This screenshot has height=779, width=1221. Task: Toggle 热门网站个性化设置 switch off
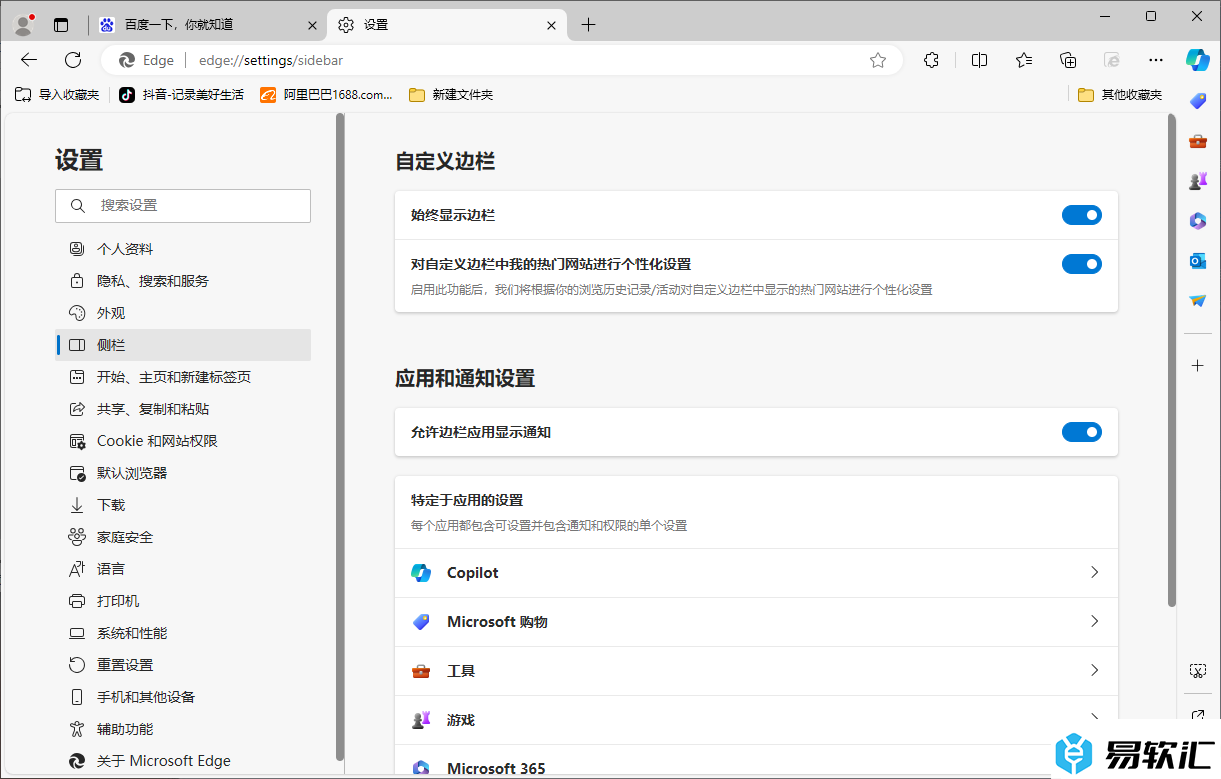pyautogui.click(x=1081, y=264)
